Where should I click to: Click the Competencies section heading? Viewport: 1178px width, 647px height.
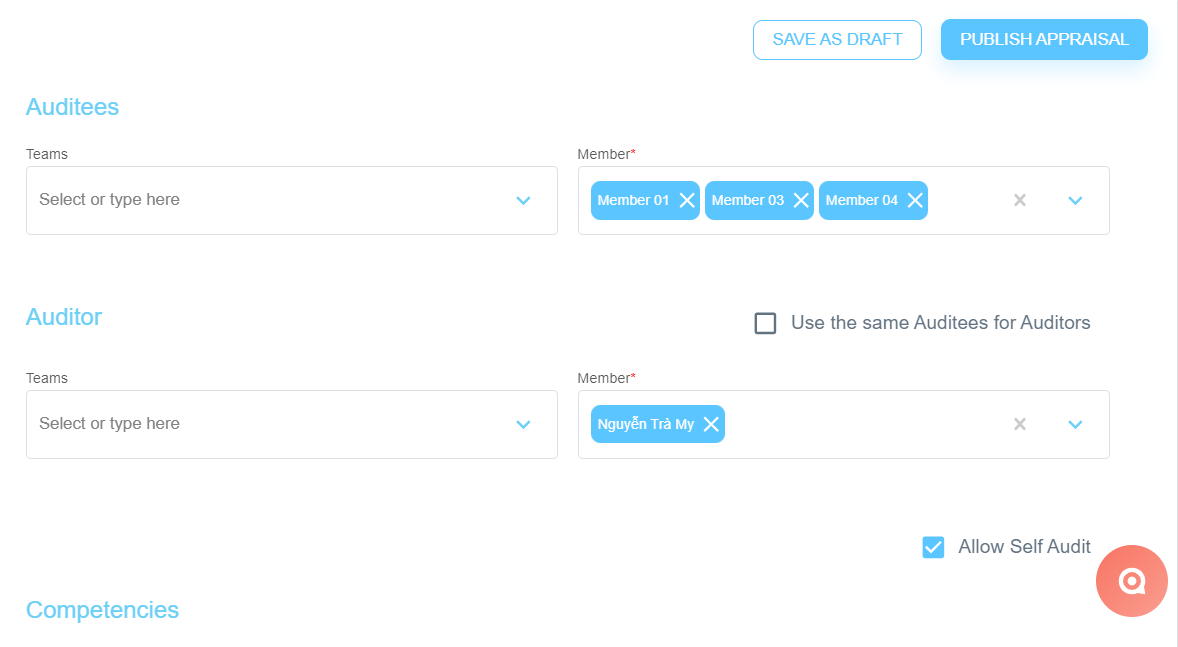(x=102, y=609)
